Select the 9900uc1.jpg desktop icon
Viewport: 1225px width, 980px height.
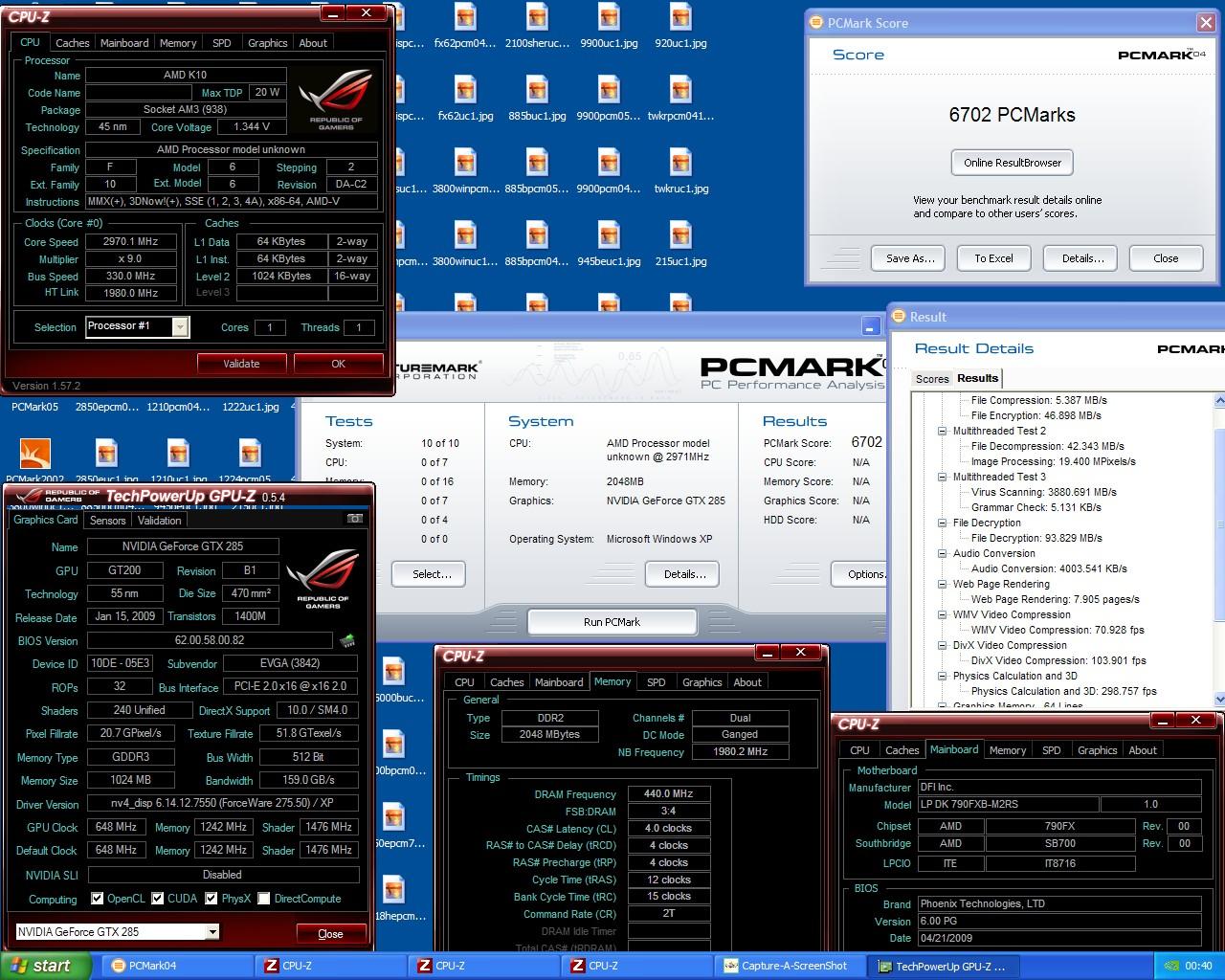609,26
